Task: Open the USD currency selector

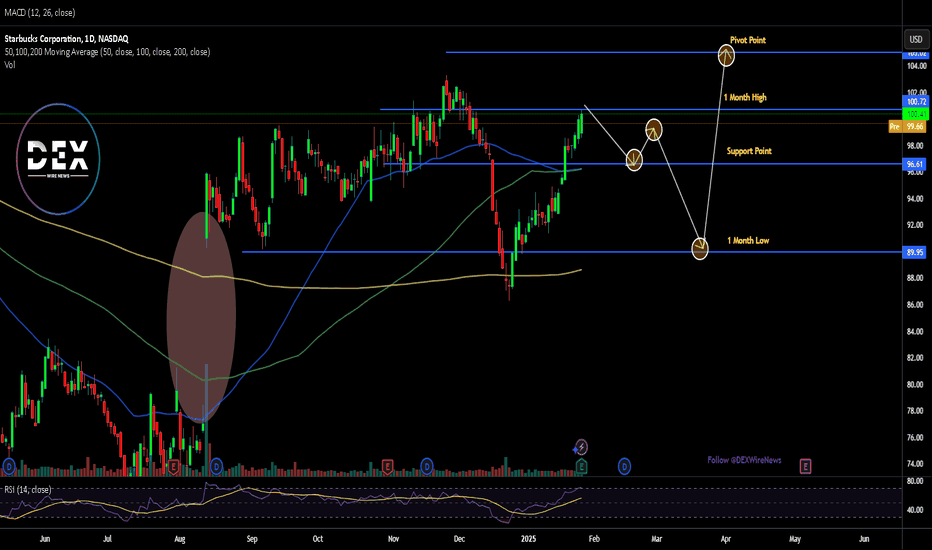Action: tap(916, 39)
